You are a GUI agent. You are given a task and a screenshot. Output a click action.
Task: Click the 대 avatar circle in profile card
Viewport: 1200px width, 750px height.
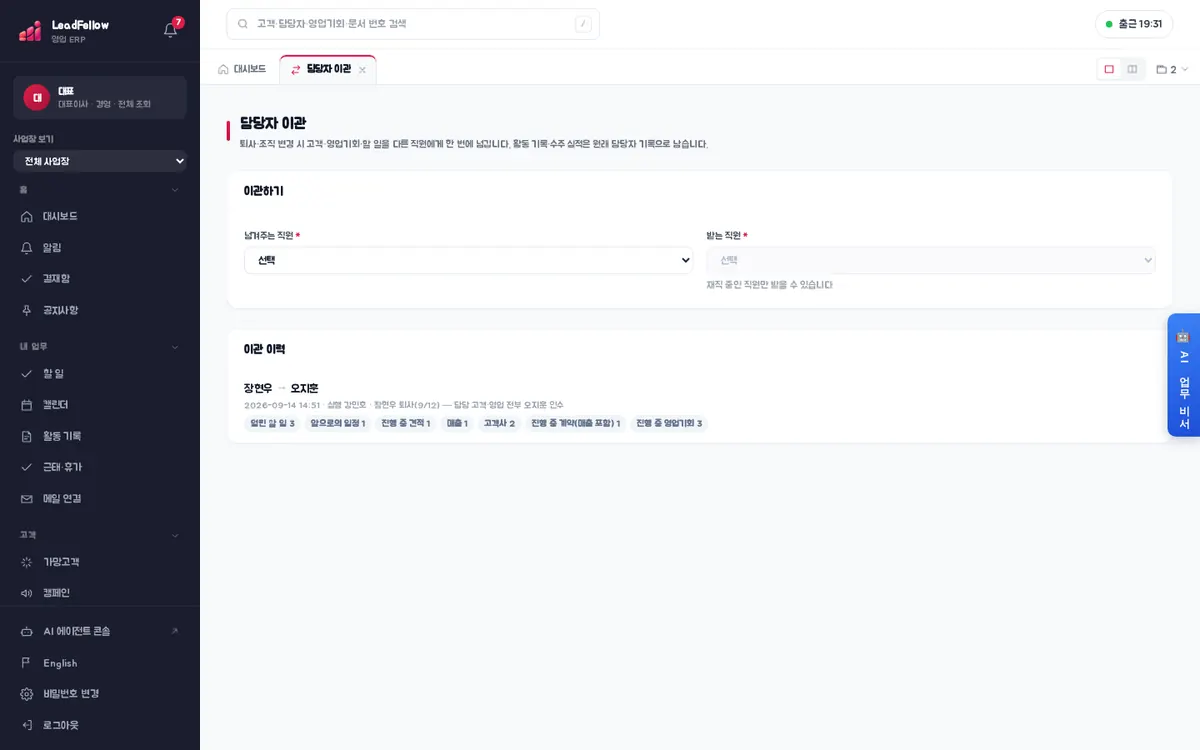point(37,97)
